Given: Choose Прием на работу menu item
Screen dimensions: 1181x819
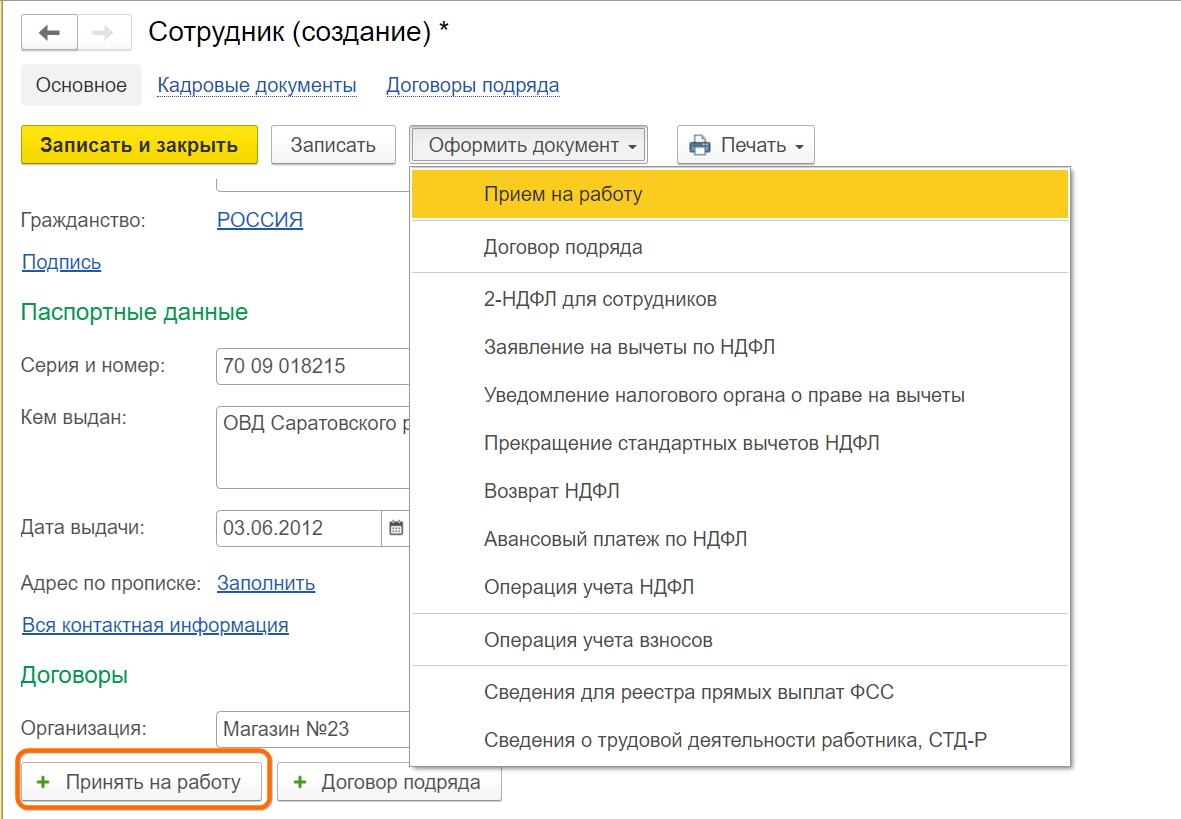Looking at the screenshot, I should (740, 194).
